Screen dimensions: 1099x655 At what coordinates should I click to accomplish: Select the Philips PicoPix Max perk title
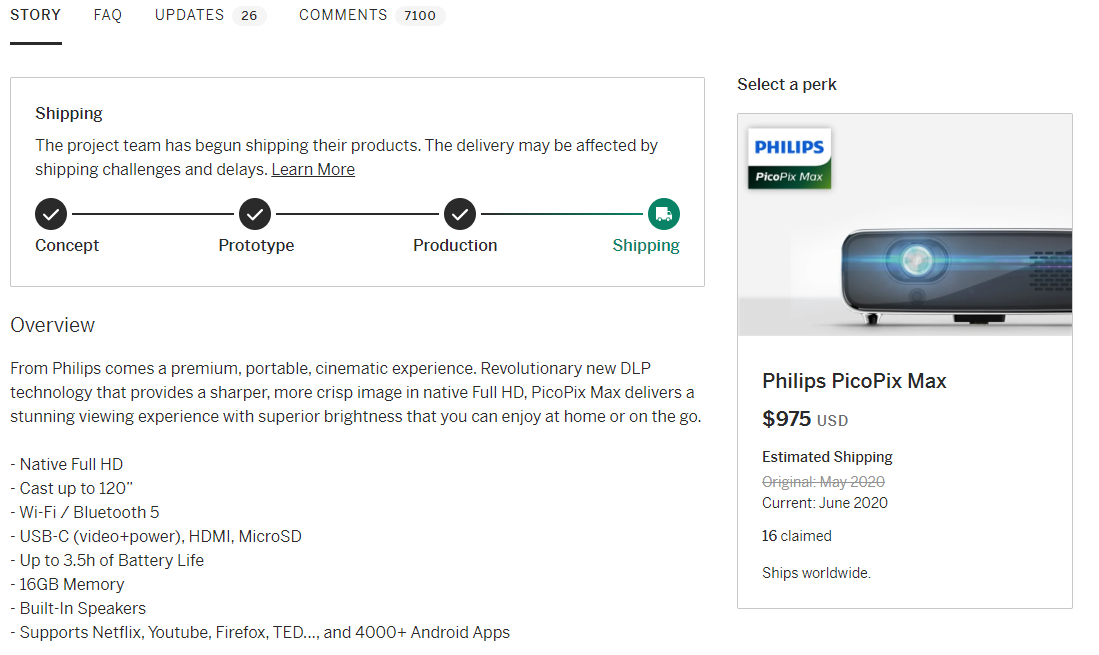854,381
